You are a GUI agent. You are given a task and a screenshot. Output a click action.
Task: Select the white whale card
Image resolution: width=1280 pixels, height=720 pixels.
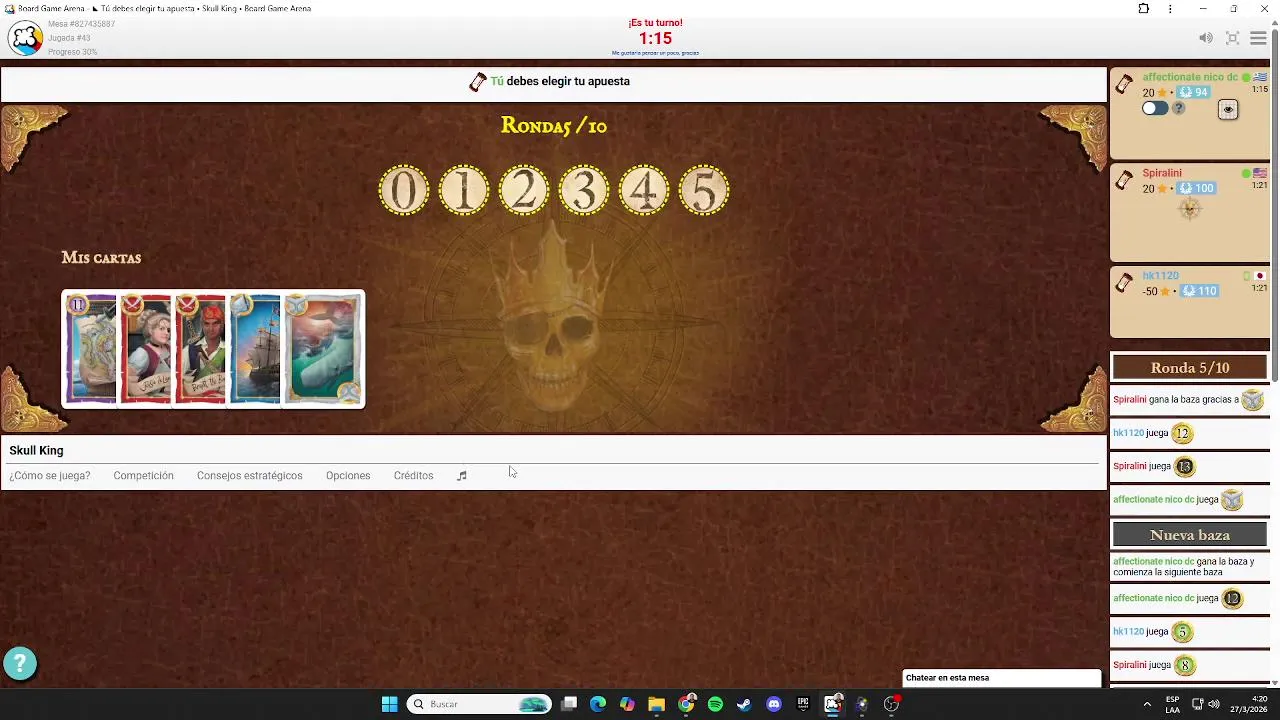click(323, 349)
